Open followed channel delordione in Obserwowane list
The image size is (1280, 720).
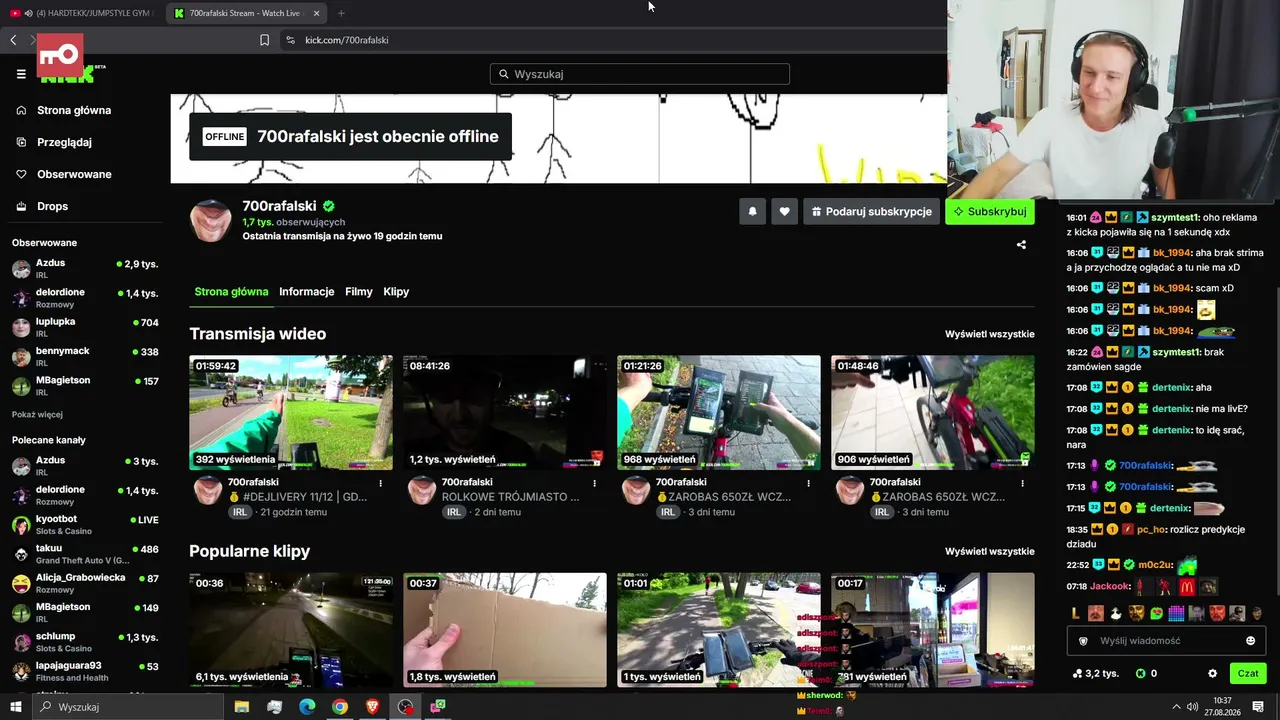[x=85, y=297]
